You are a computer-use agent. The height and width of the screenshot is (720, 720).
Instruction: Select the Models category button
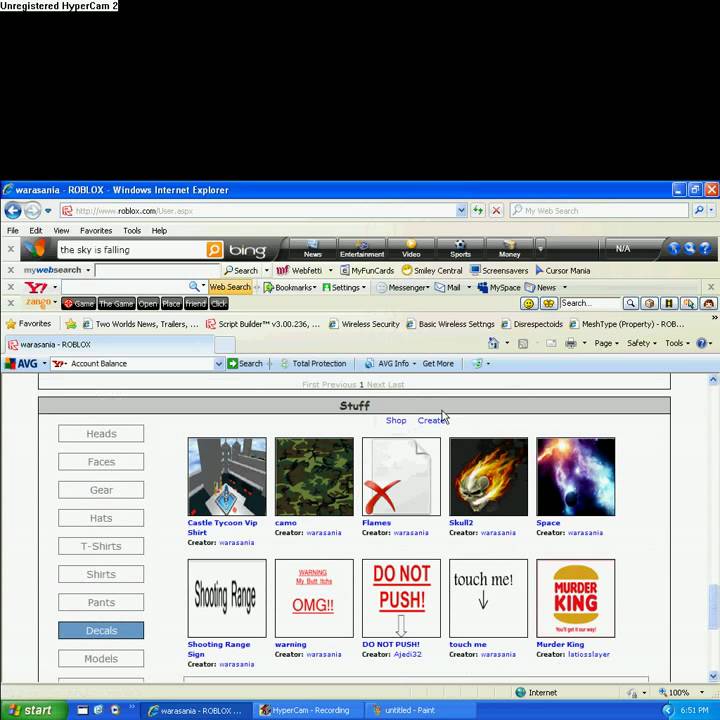101,658
